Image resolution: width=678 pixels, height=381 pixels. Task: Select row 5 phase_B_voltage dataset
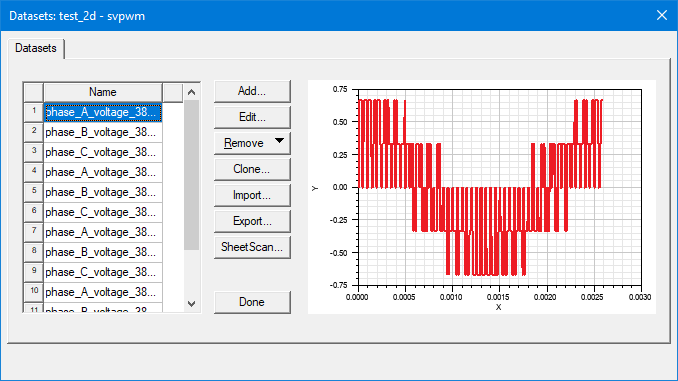click(103, 192)
